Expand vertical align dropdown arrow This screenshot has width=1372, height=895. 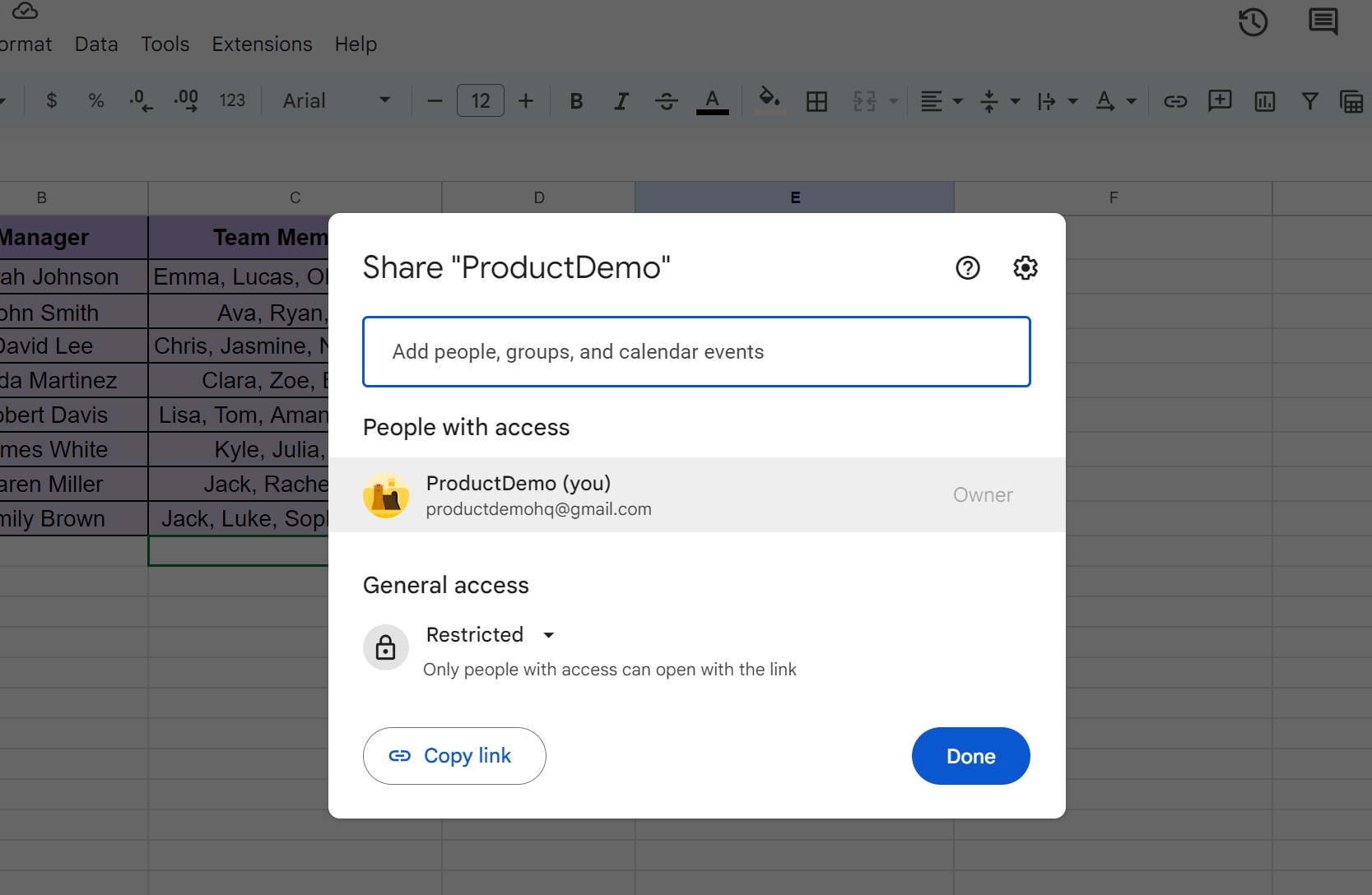pos(1016,101)
